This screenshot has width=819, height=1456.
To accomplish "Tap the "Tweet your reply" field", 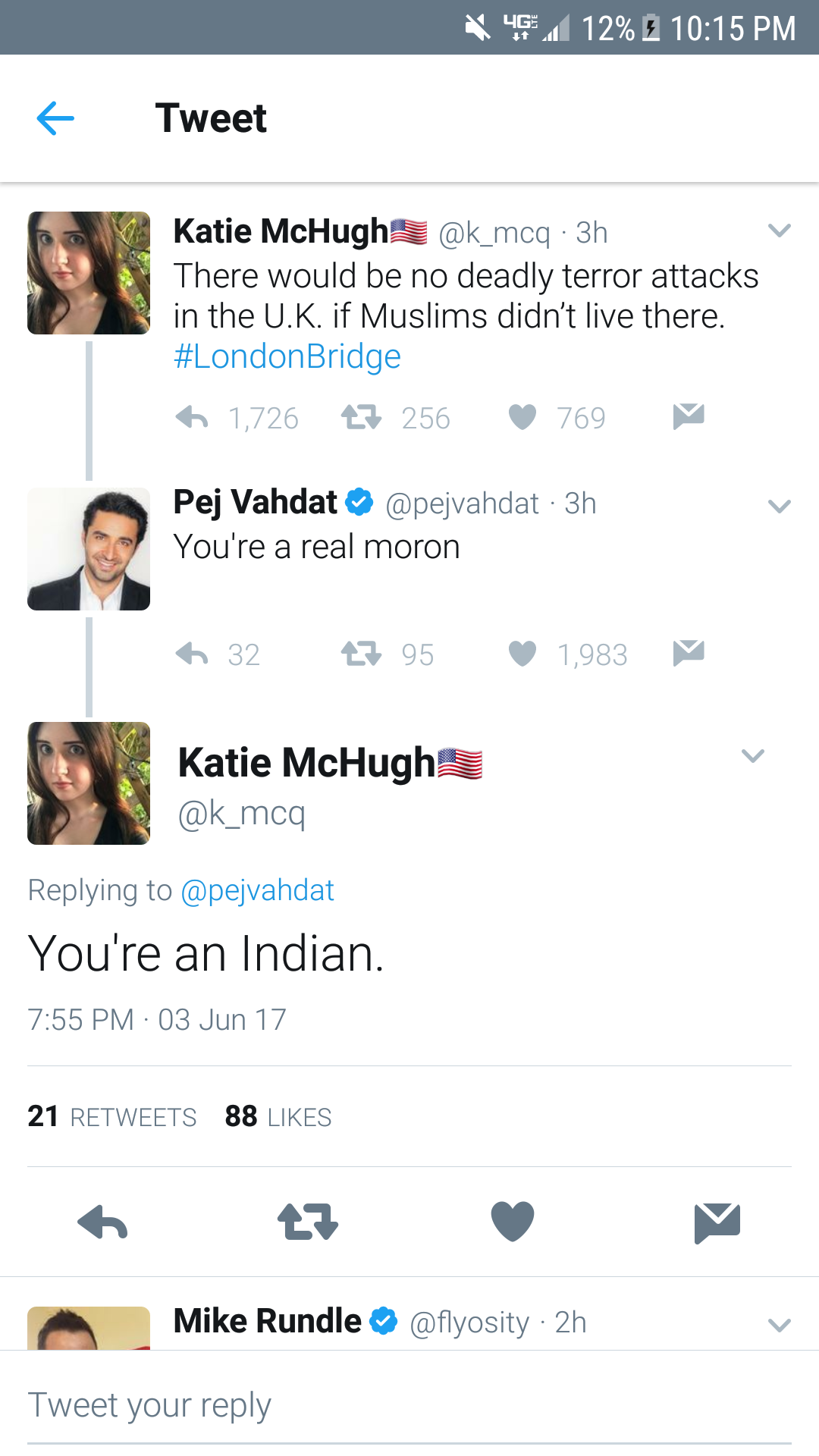I will pyautogui.click(x=409, y=1405).
